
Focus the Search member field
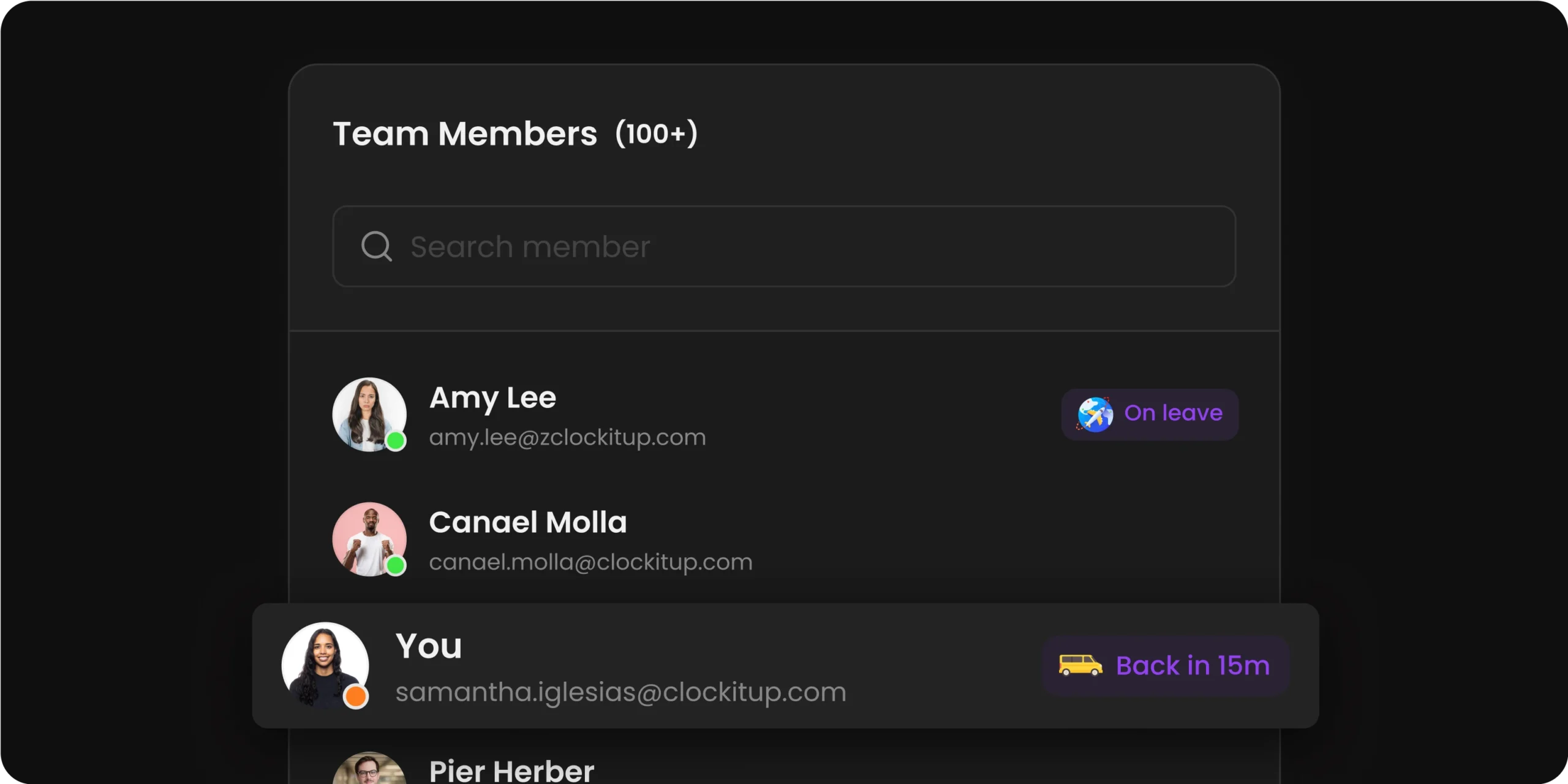[x=784, y=246]
